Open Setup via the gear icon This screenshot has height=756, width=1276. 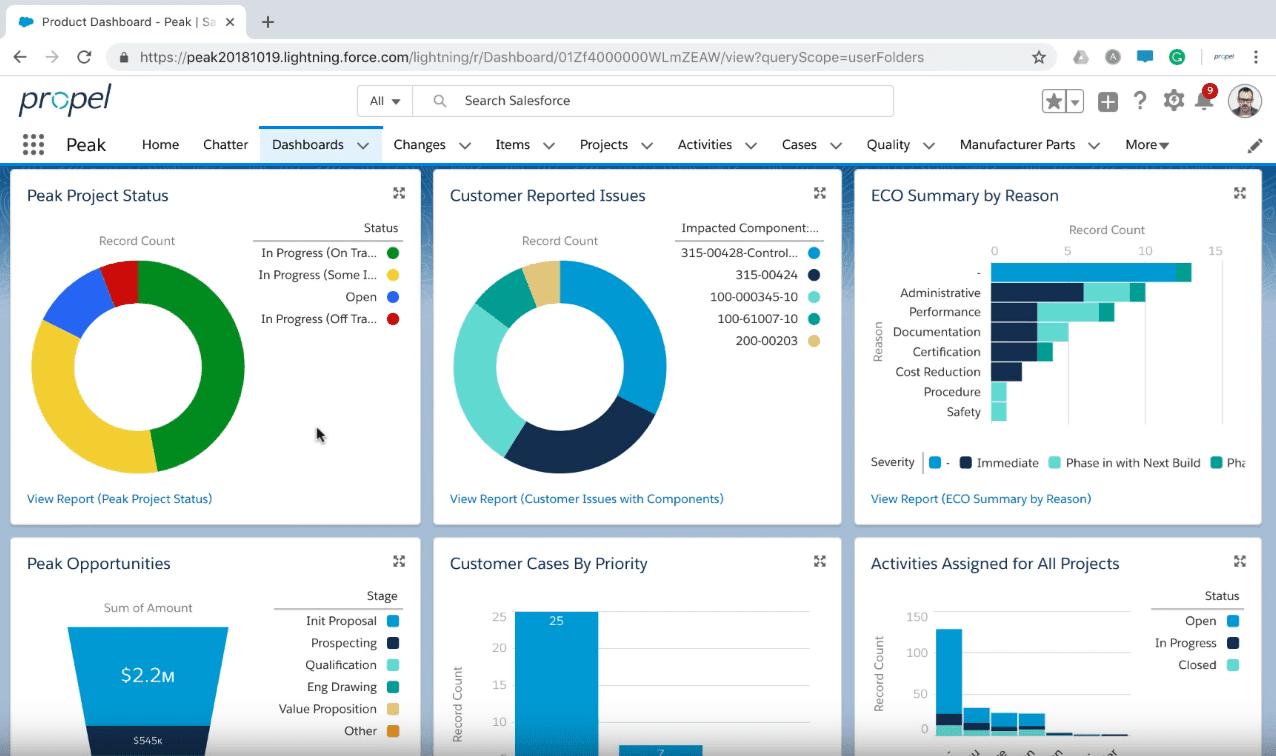tap(1173, 100)
